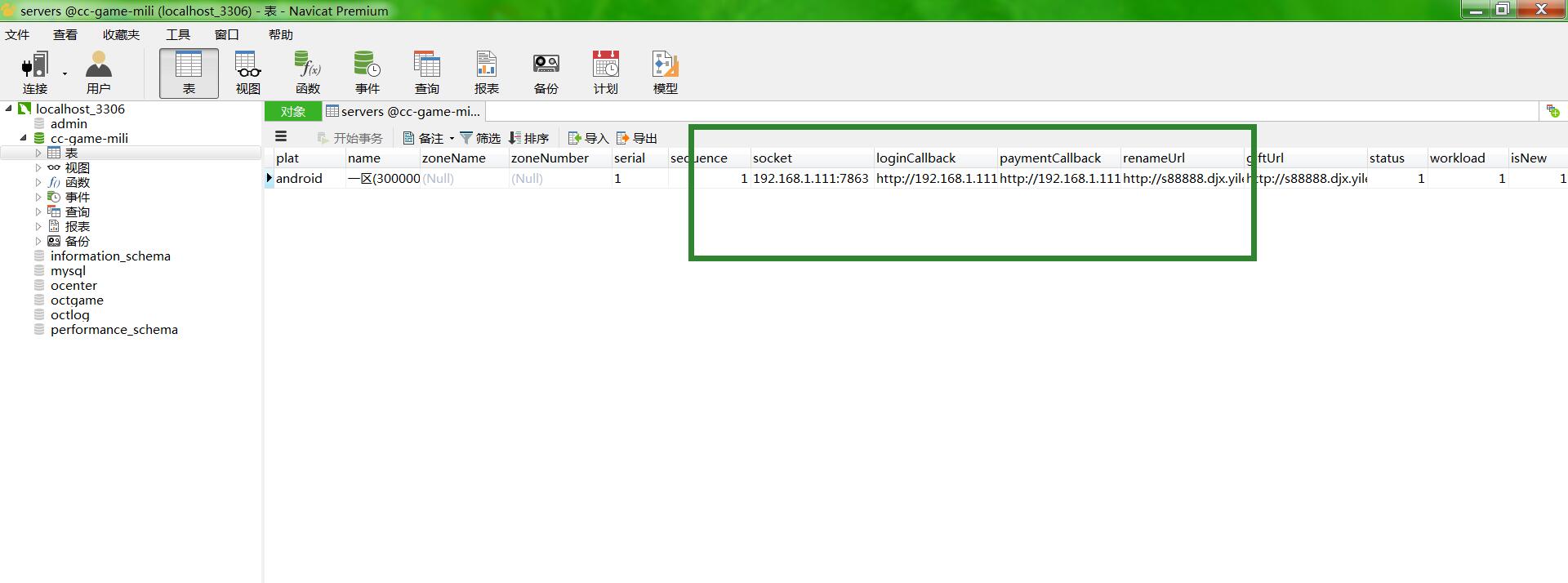Open the 模型 (Model) toolbar icon

pos(665,73)
